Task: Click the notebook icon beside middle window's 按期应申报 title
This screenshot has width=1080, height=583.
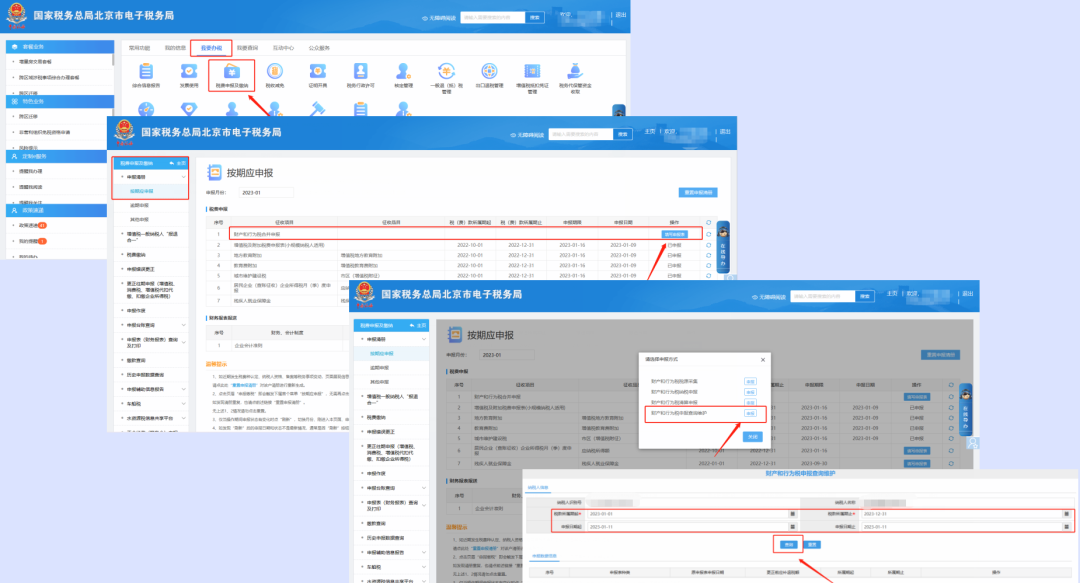Action: (x=214, y=172)
